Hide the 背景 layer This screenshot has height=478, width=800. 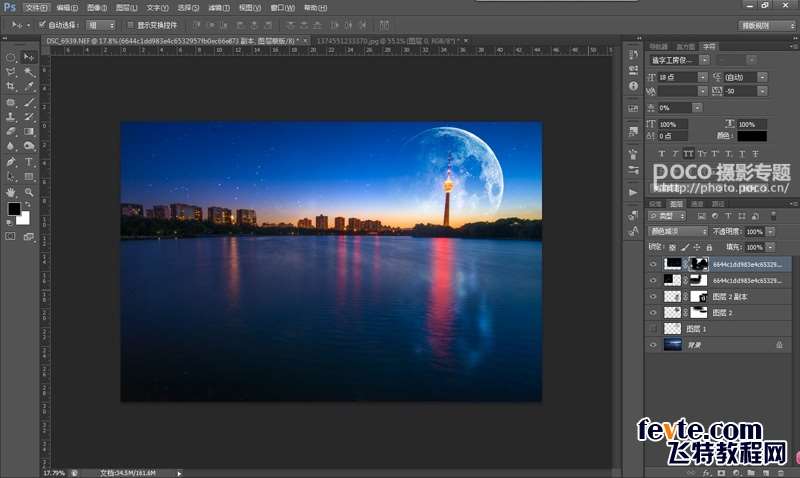(x=653, y=345)
